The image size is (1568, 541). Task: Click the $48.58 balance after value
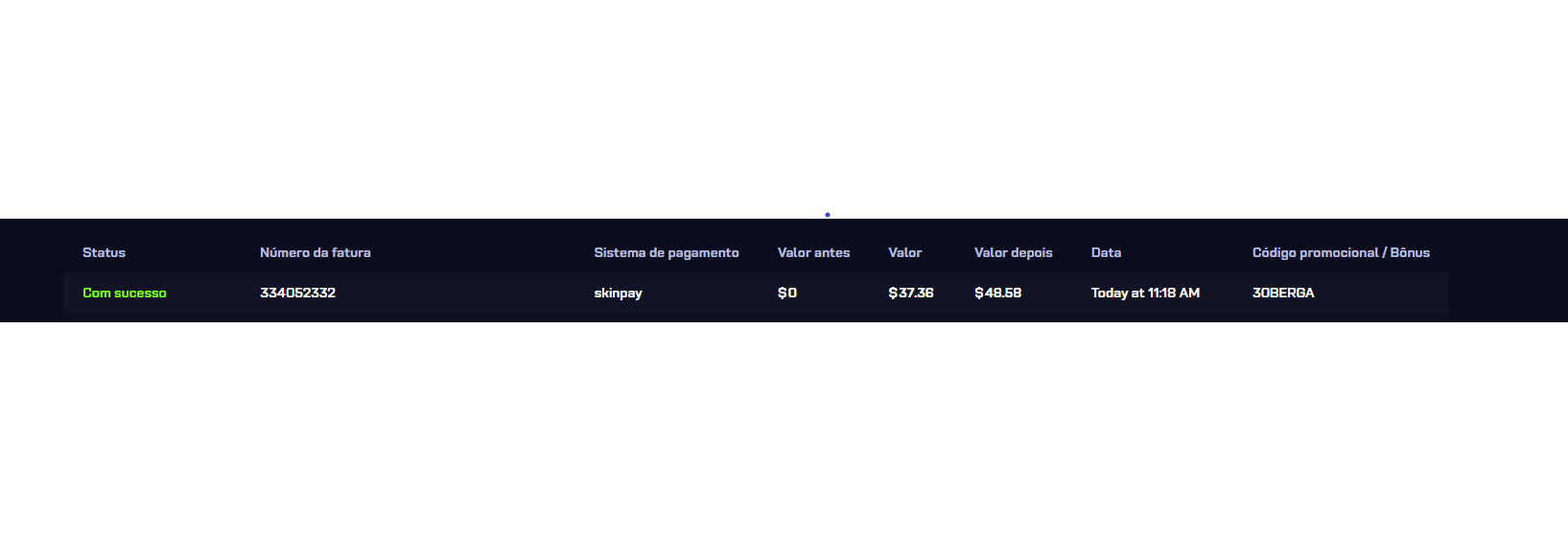(997, 294)
